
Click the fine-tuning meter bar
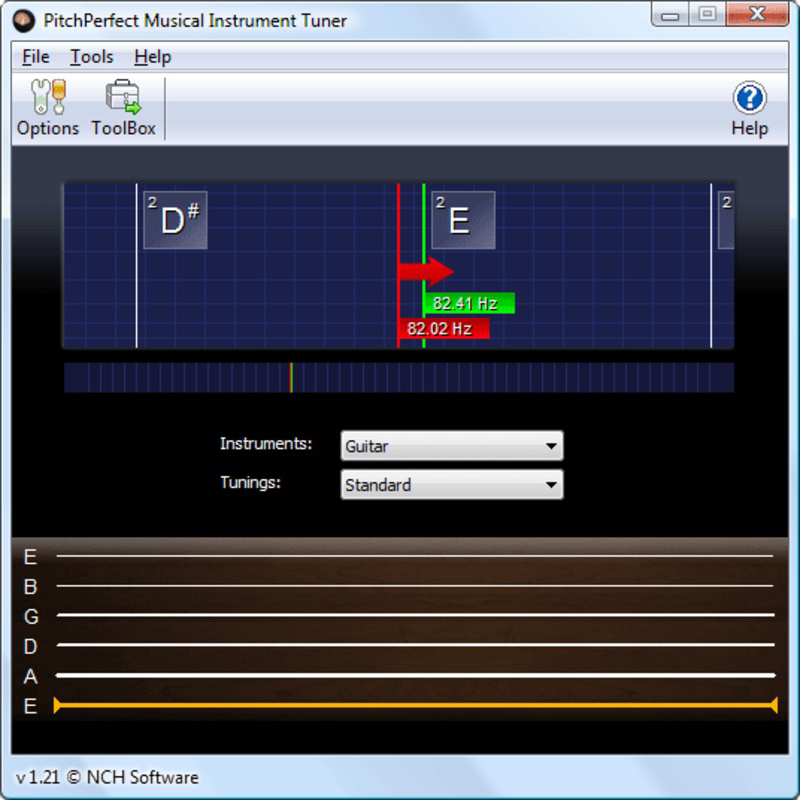(400, 375)
